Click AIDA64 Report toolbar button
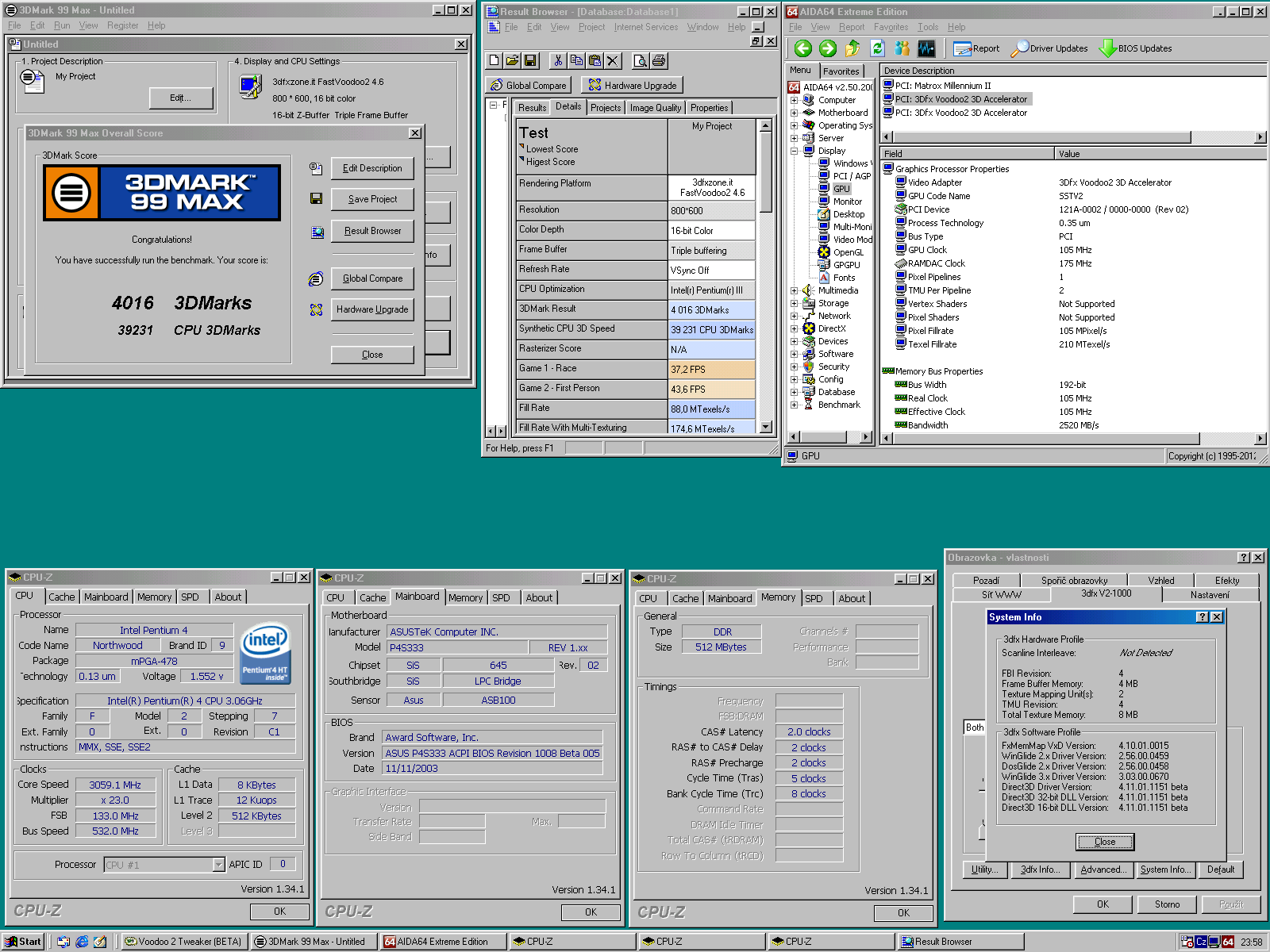Screen dimensions: 1270x952 click(976, 48)
